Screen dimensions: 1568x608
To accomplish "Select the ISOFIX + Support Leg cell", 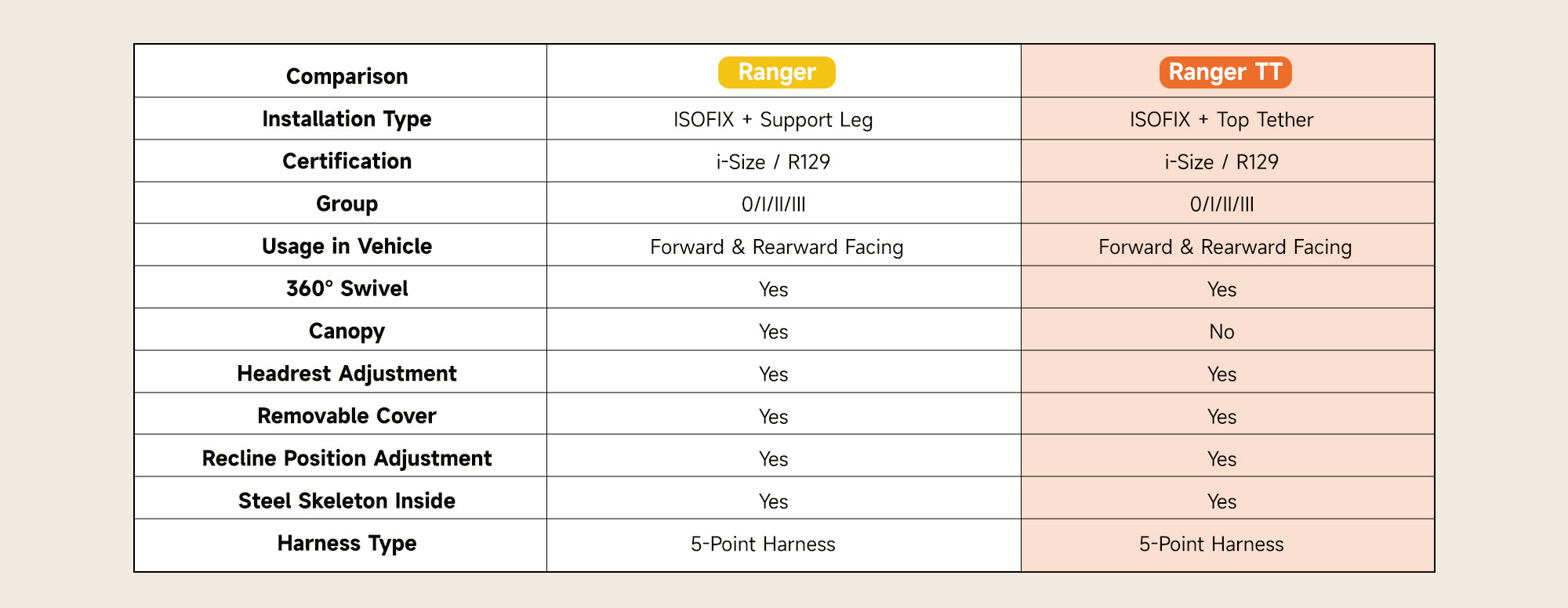I will point(773,120).
